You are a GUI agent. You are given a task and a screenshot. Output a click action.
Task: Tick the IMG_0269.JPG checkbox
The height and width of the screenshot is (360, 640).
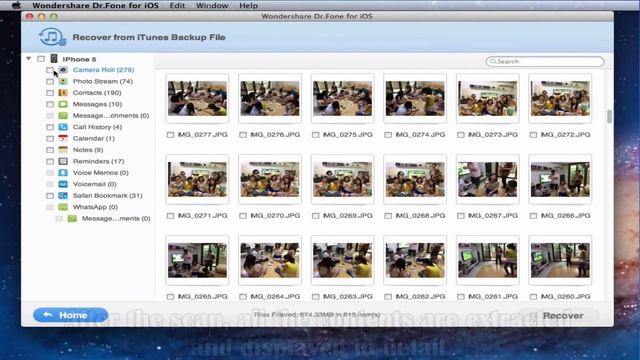coord(315,216)
